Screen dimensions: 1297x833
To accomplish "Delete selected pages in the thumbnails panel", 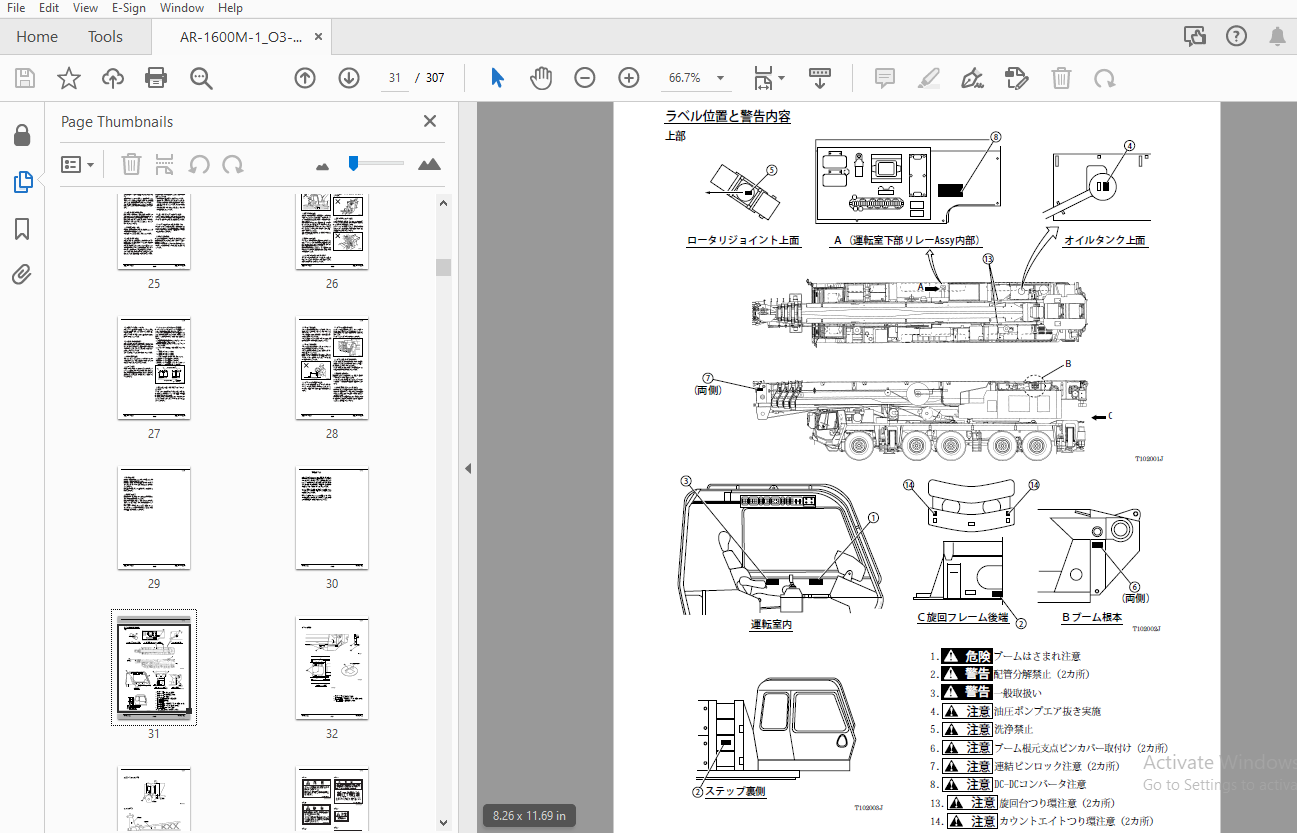I will click(x=132, y=164).
